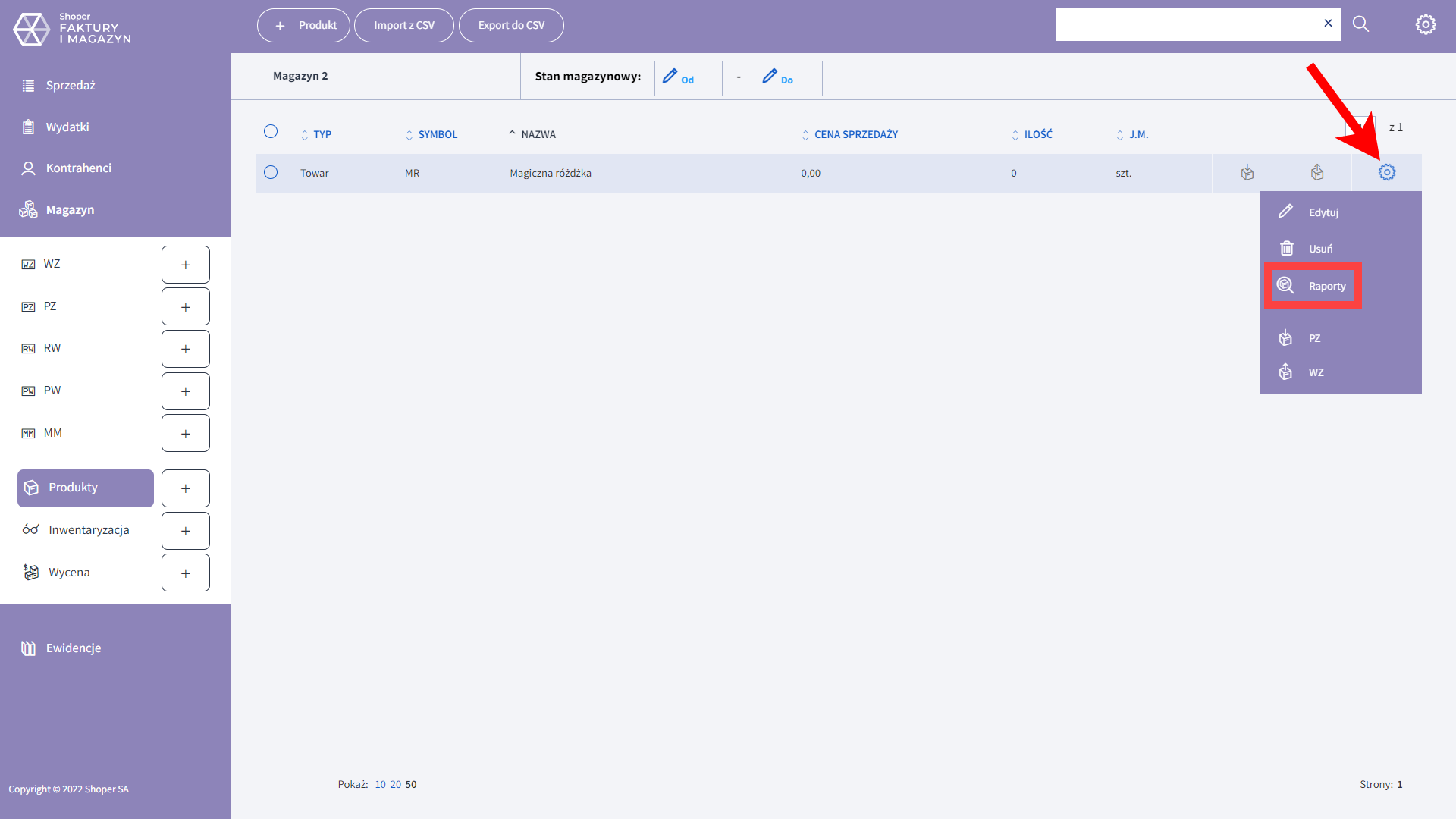Click the PZ receive icon in product row
Image resolution: width=1456 pixels, height=819 pixels.
(x=1247, y=173)
